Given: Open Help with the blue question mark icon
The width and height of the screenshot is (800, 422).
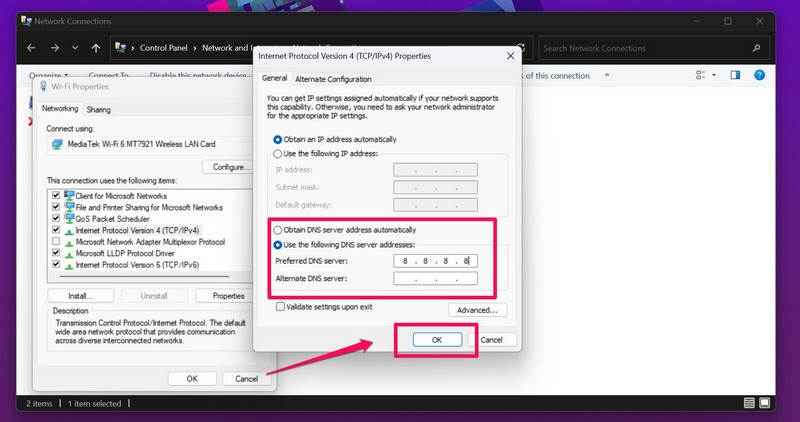Looking at the screenshot, I should click(759, 75).
